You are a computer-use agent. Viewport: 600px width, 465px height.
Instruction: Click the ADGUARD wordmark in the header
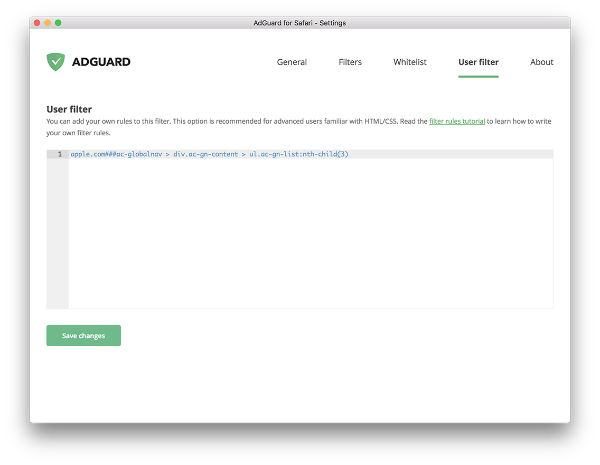click(100, 62)
